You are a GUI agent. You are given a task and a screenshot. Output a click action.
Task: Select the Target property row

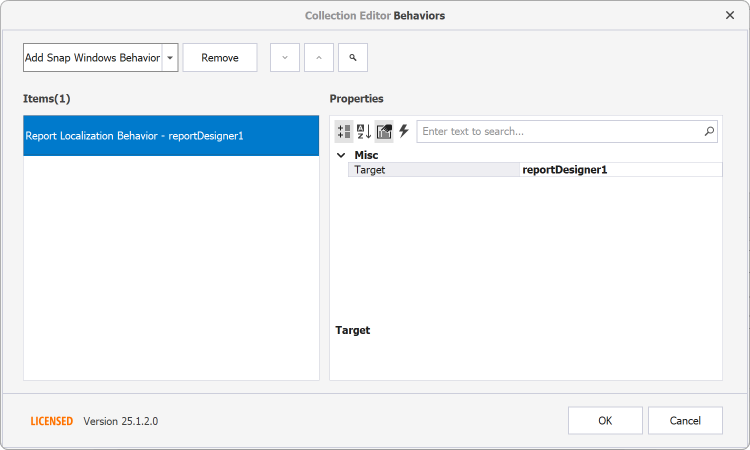click(535, 170)
